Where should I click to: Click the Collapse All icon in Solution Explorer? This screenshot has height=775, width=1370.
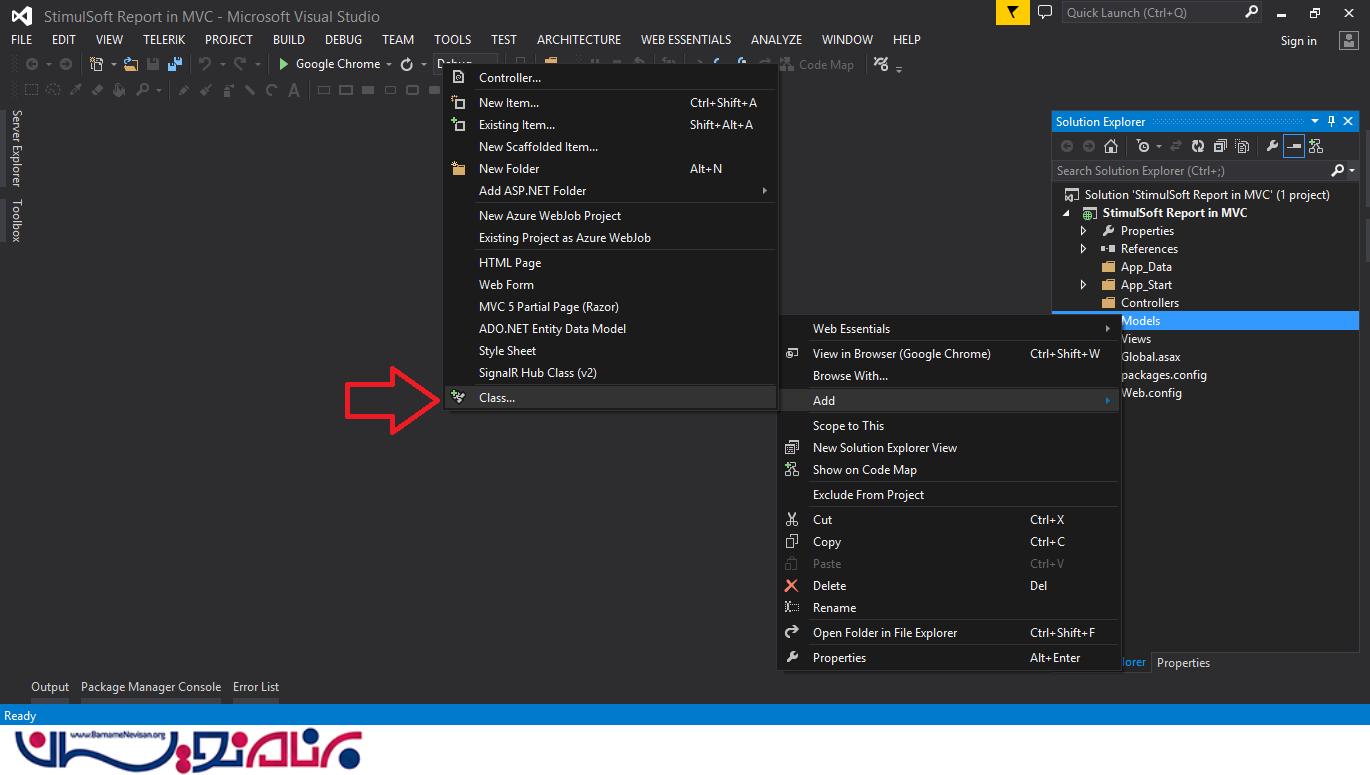click(x=1220, y=146)
